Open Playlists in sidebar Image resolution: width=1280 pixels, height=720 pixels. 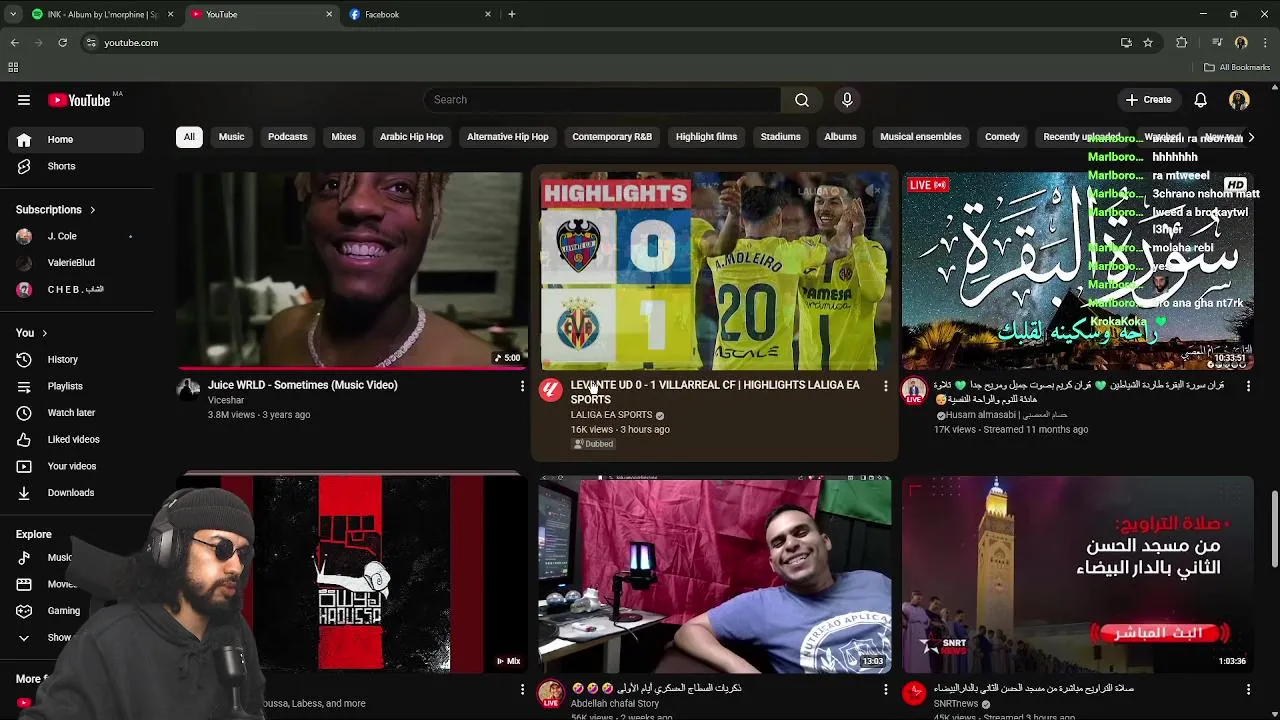78,386
